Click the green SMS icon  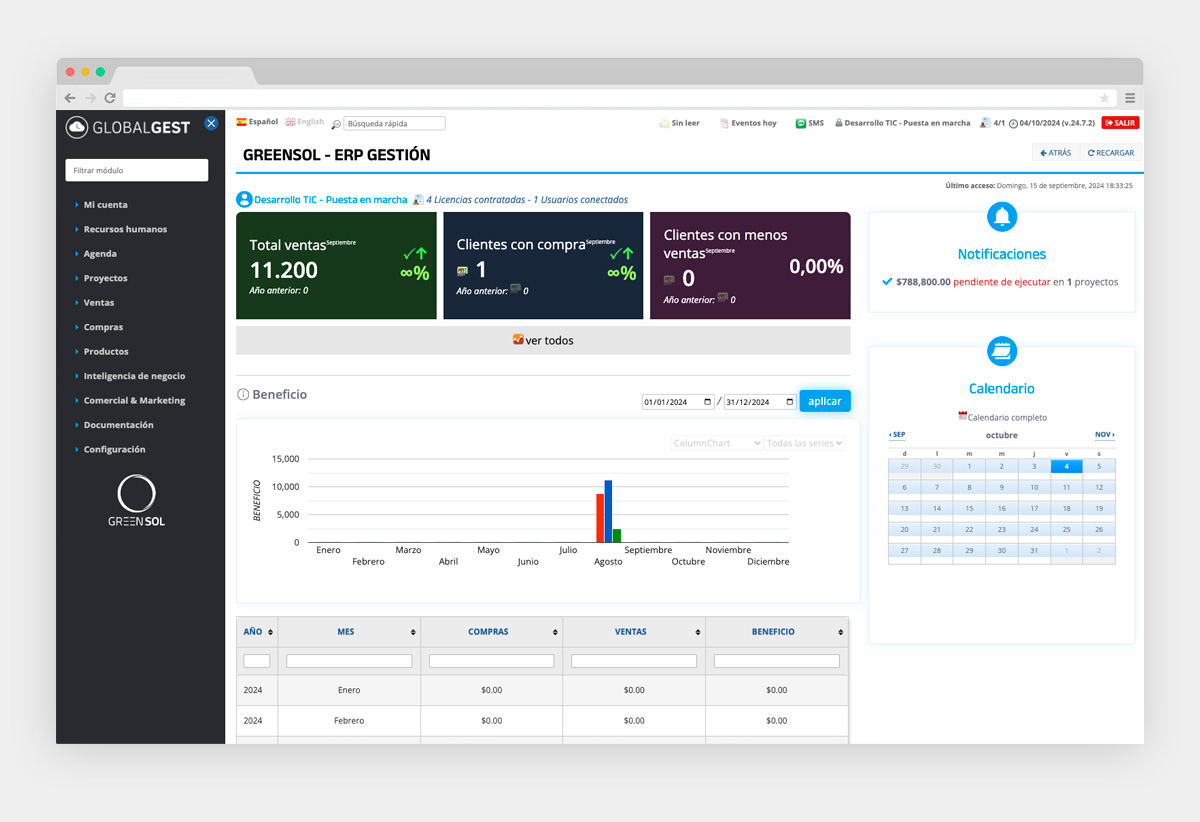tap(801, 124)
